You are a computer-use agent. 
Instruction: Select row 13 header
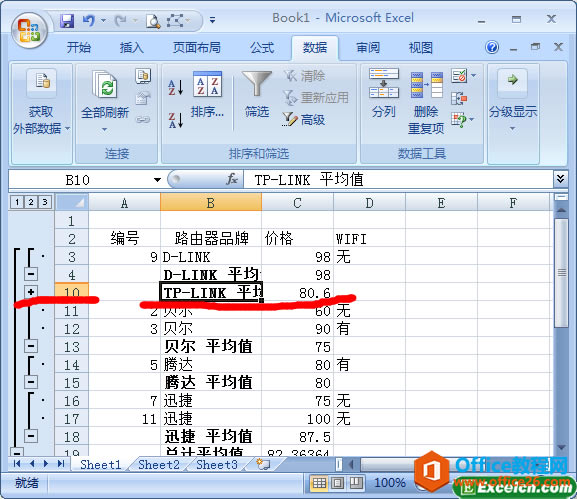click(x=72, y=347)
